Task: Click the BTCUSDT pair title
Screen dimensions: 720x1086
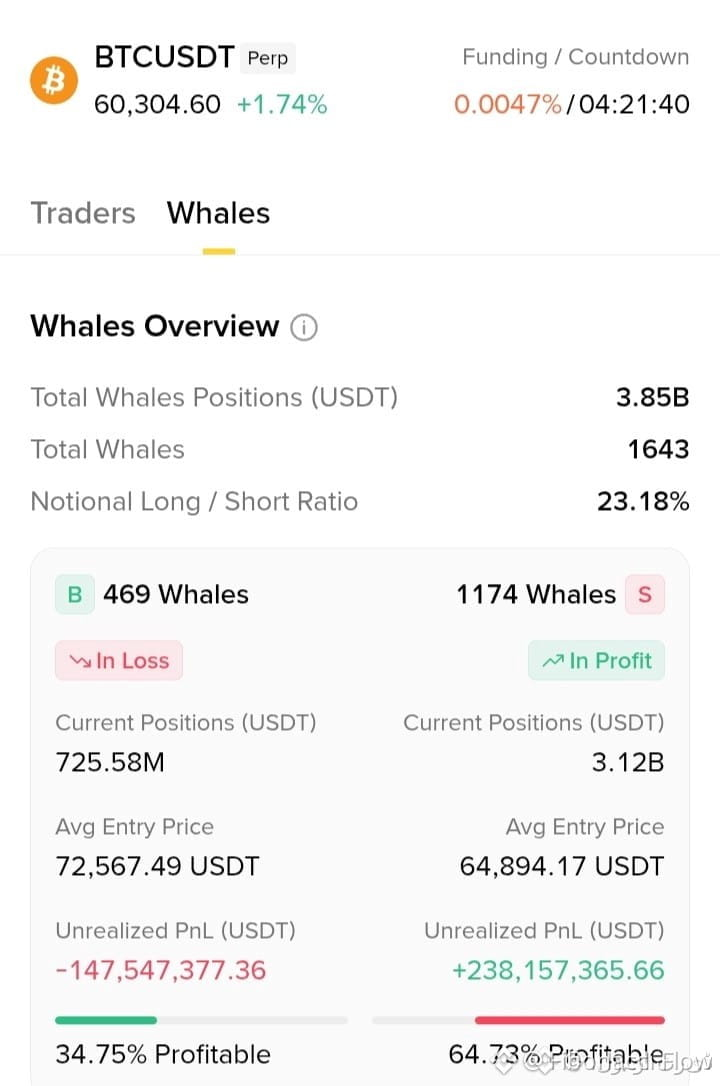Action: click(164, 57)
